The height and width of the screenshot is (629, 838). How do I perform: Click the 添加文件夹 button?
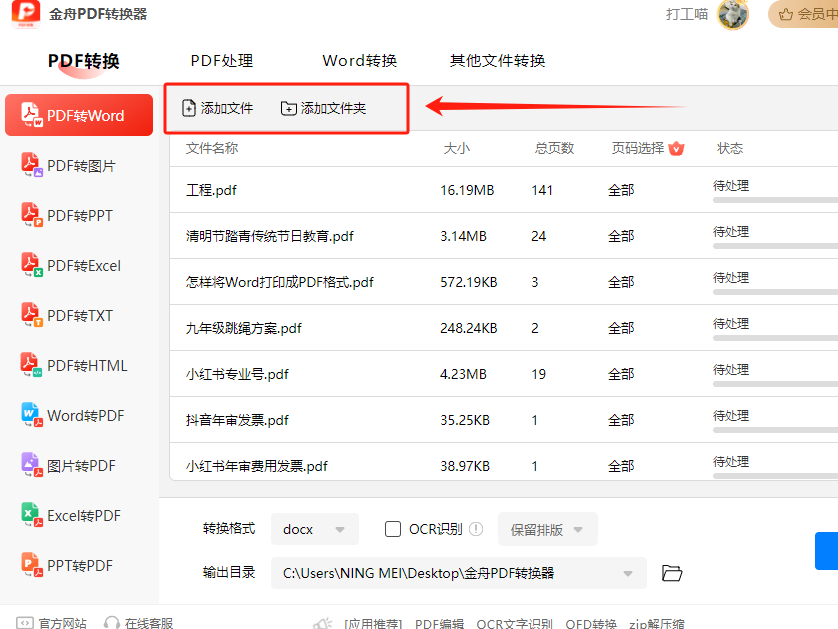[x=323, y=108]
